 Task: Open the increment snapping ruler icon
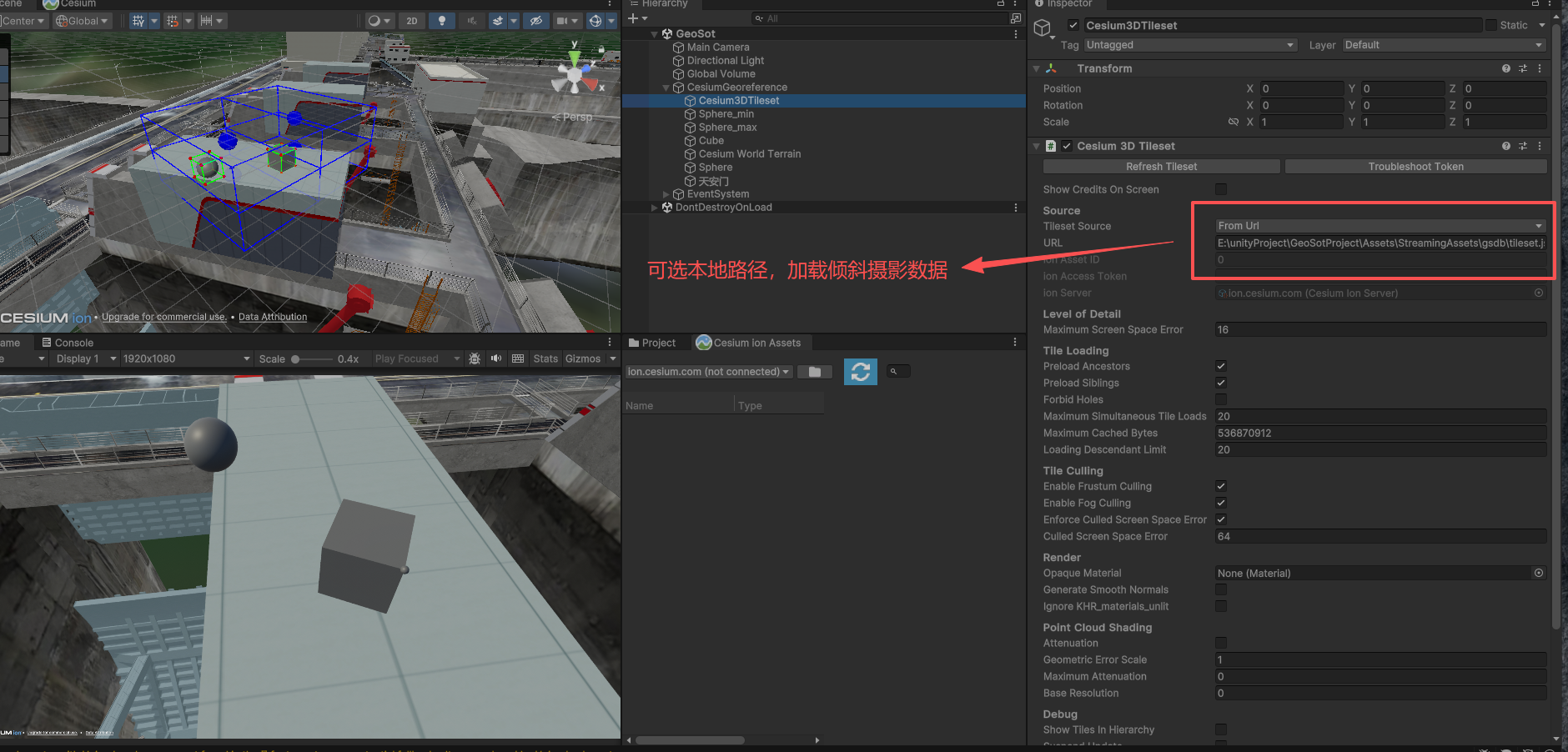click(x=206, y=21)
